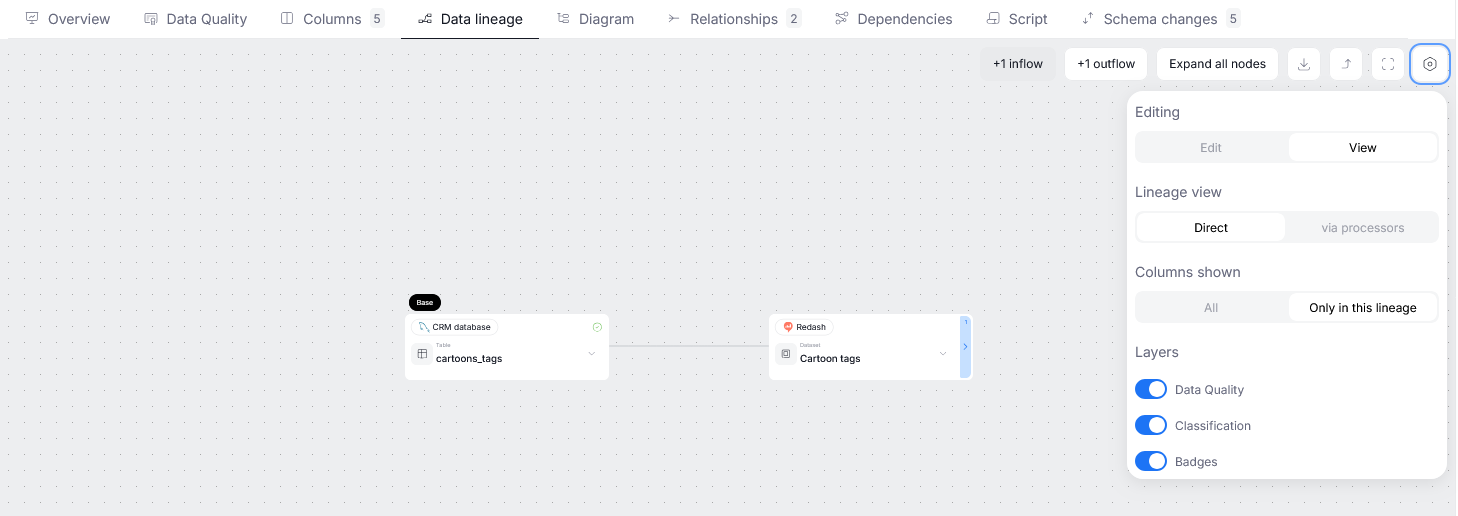This screenshot has height=516, width=1458.
Task: Click the Schema changes tab icon
Action: (x=1088, y=19)
